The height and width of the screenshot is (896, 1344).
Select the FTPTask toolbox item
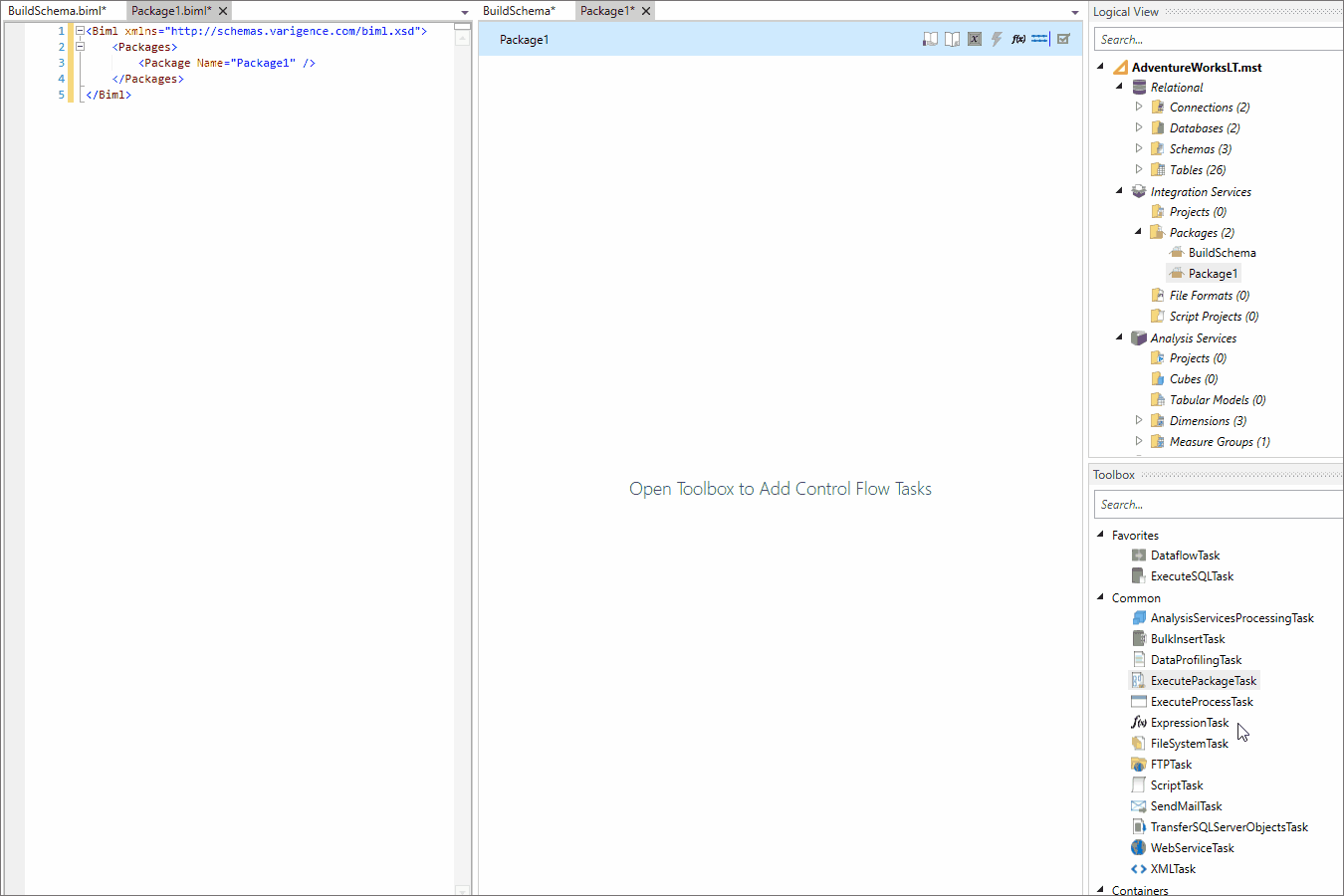pyautogui.click(x=1171, y=765)
